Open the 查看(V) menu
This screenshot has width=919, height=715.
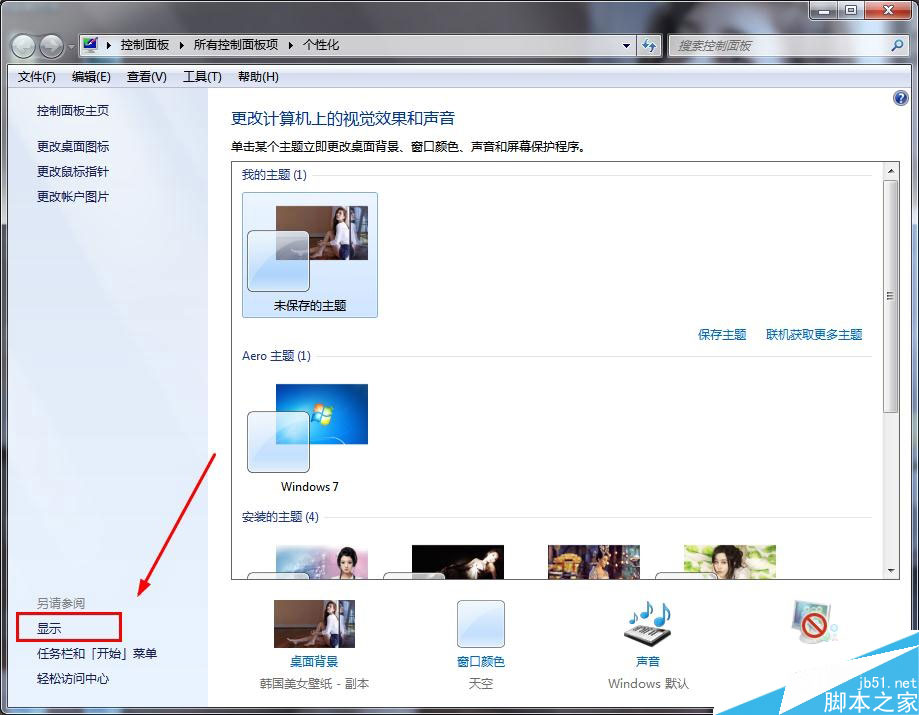(146, 77)
